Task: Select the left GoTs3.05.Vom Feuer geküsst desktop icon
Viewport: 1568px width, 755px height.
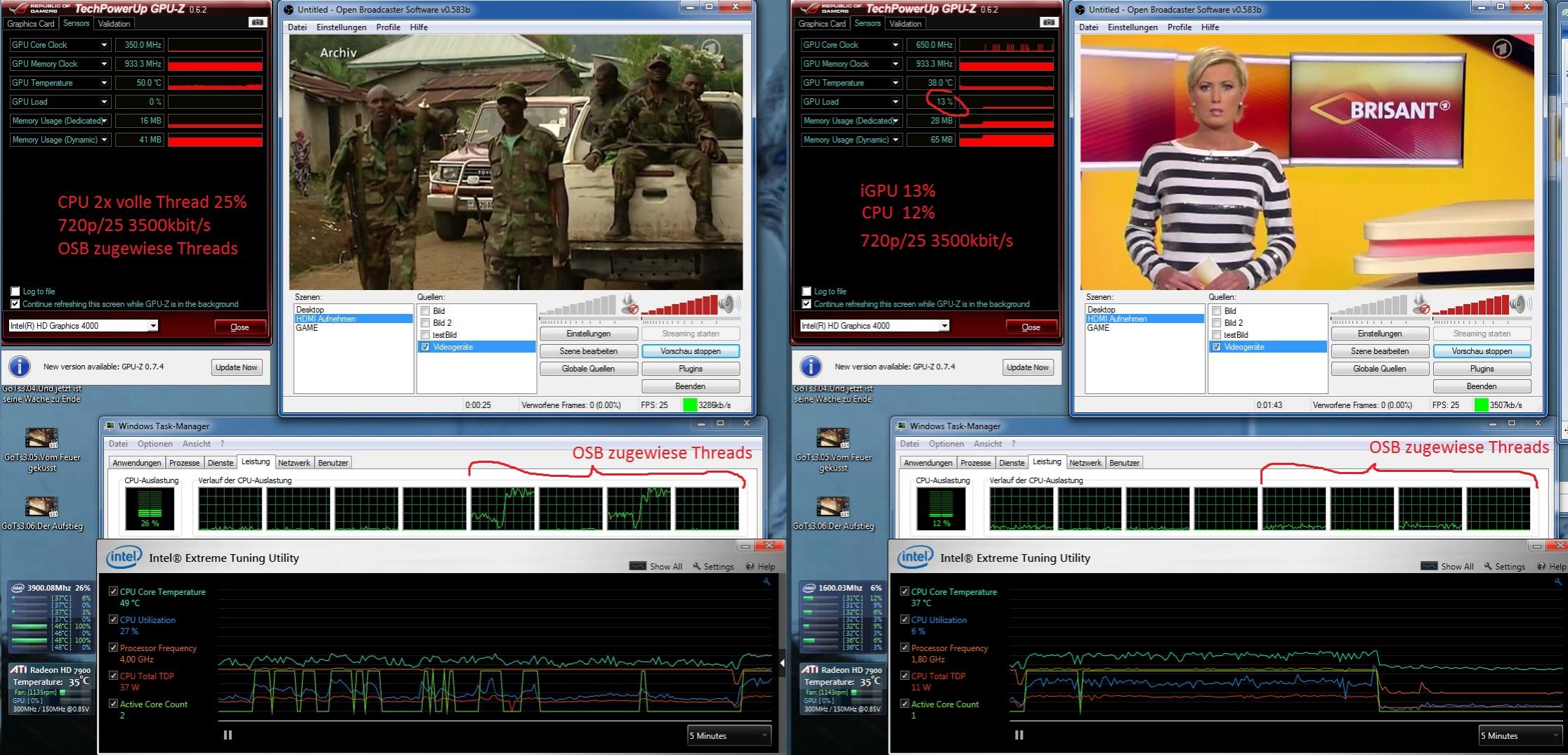Action: pyautogui.click(x=42, y=450)
